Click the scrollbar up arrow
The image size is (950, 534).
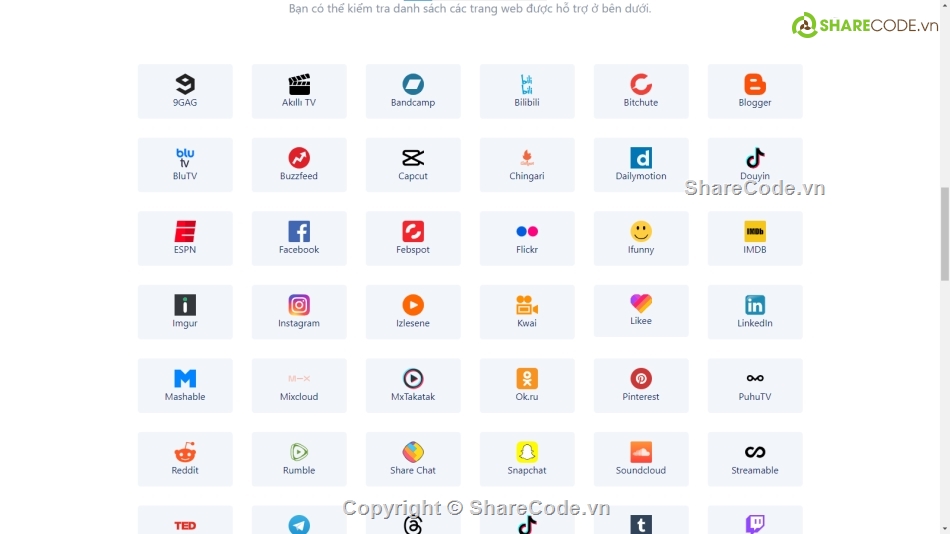coord(945,4)
